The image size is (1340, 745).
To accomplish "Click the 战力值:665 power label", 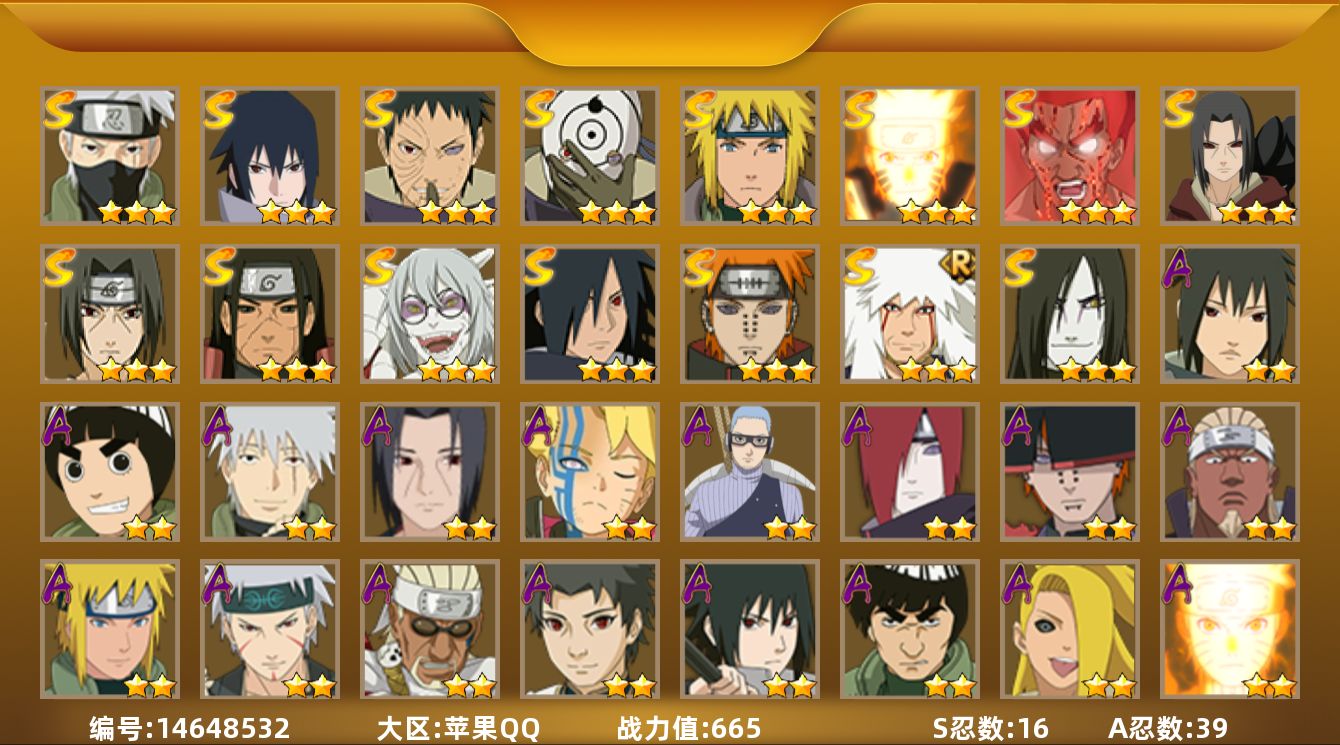I will click(x=689, y=729).
